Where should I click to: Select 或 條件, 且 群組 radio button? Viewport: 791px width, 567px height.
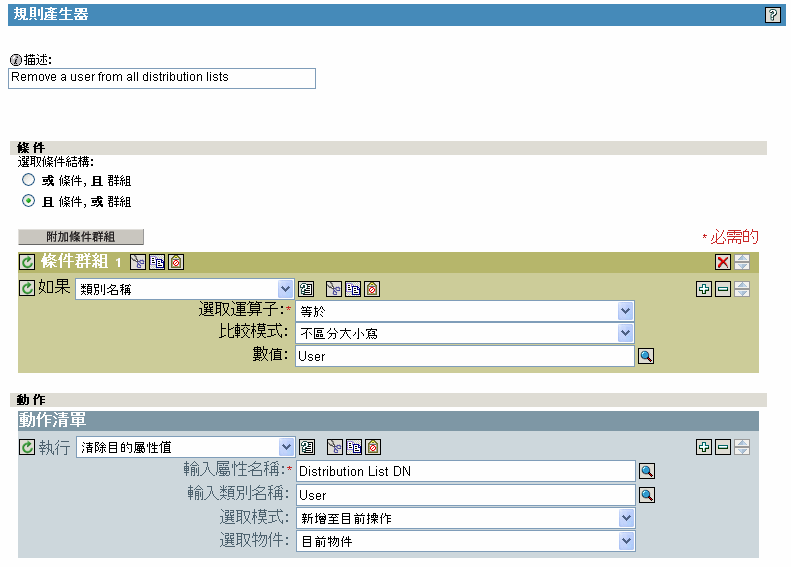pyautogui.click(x=28, y=180)
